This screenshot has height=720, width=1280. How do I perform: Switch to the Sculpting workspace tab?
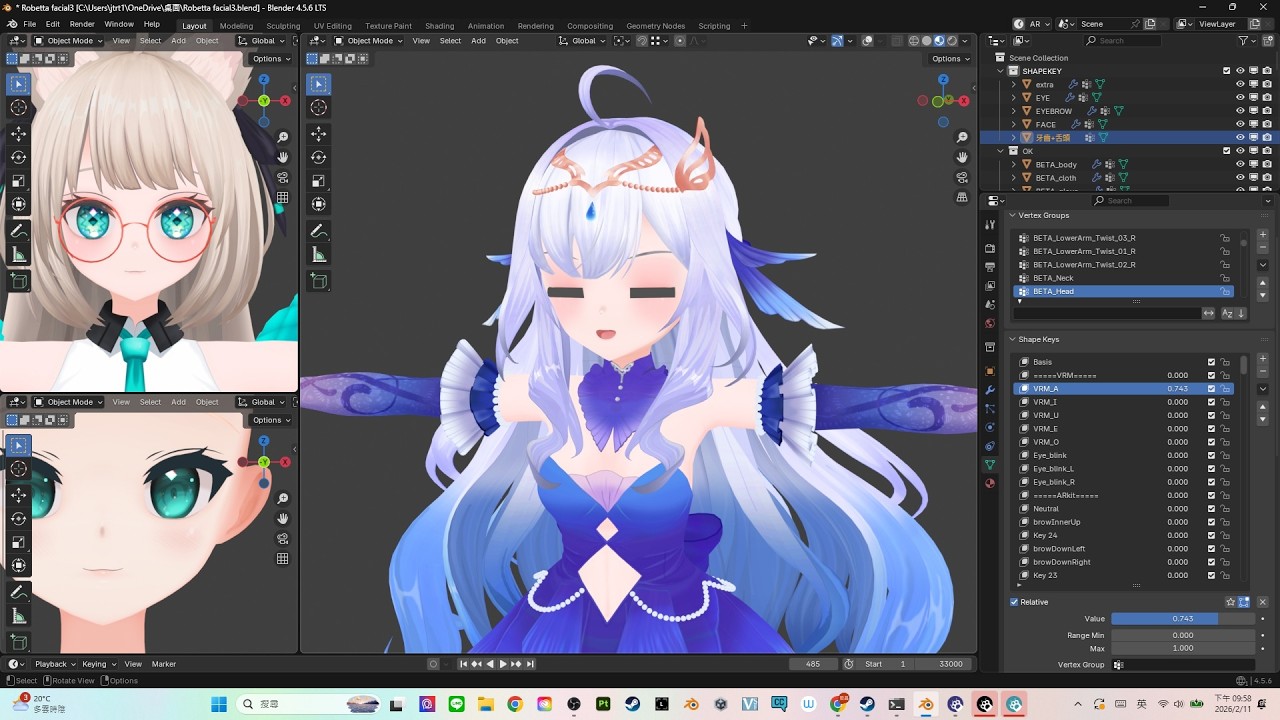tap(283, 26)
